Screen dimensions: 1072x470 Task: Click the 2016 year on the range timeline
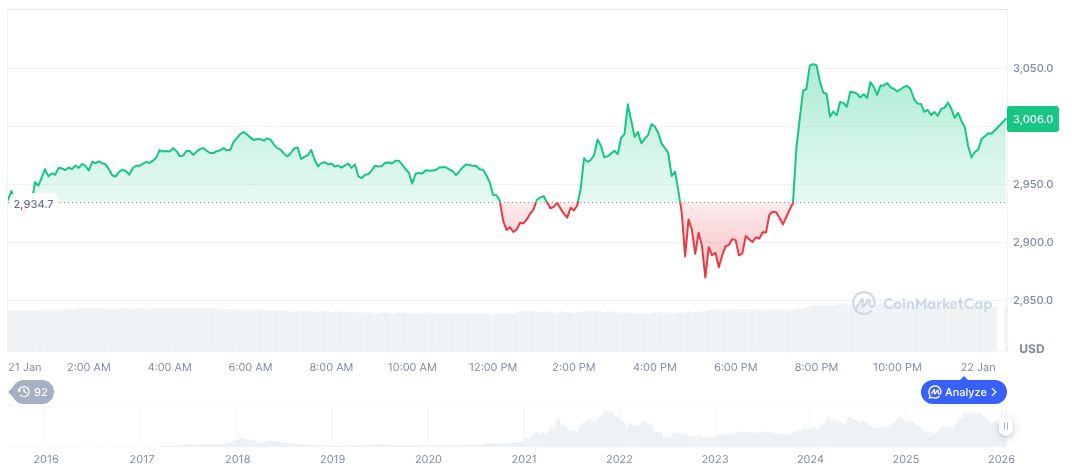pyautogui.click(x=46, y=459)
